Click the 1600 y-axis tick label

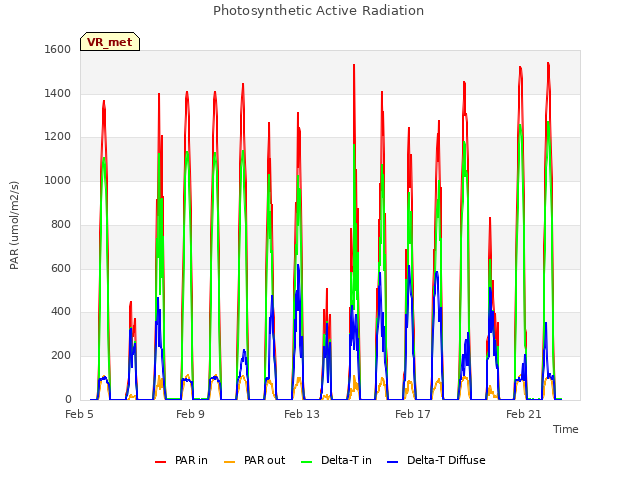pyautogui.click(x=58, y=49)
